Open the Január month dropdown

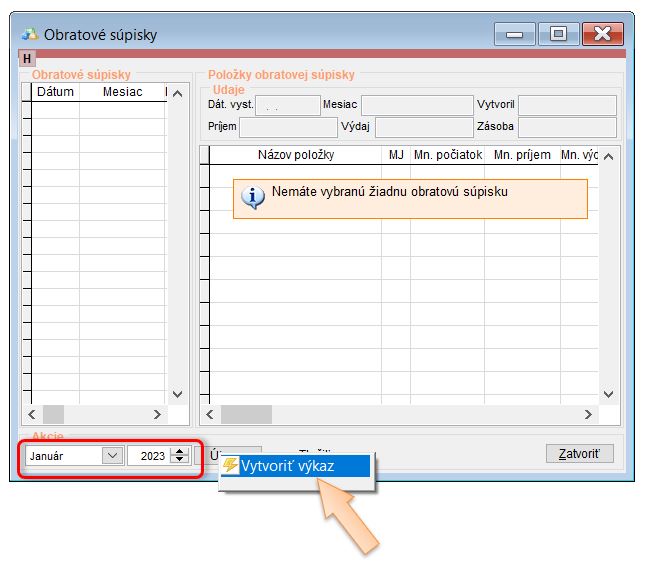pos(110,456)
